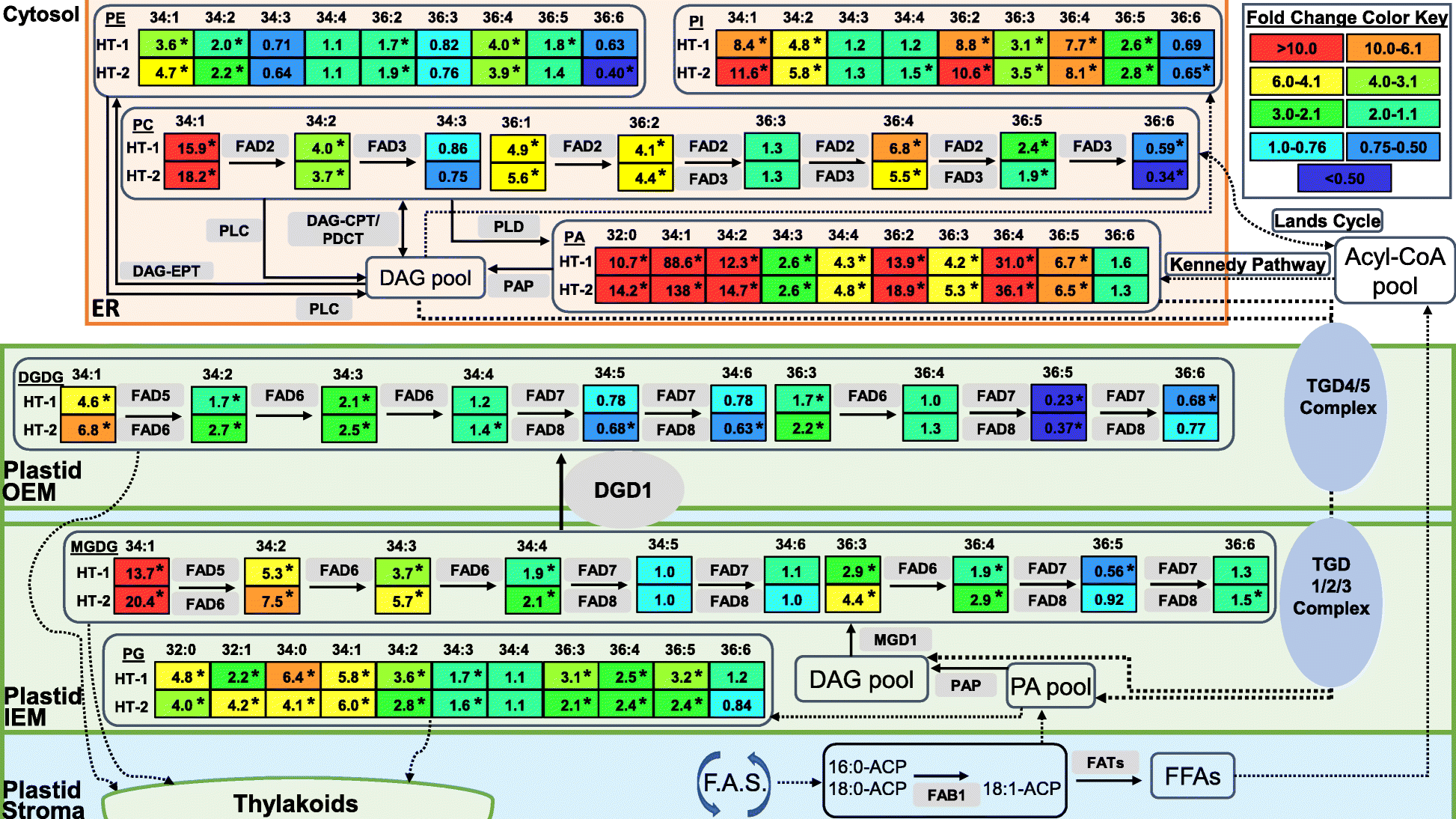1456x819 pixels.
Task: Click the 36.1* cell in PA row HT-2
Action: tap(1012, 290)
